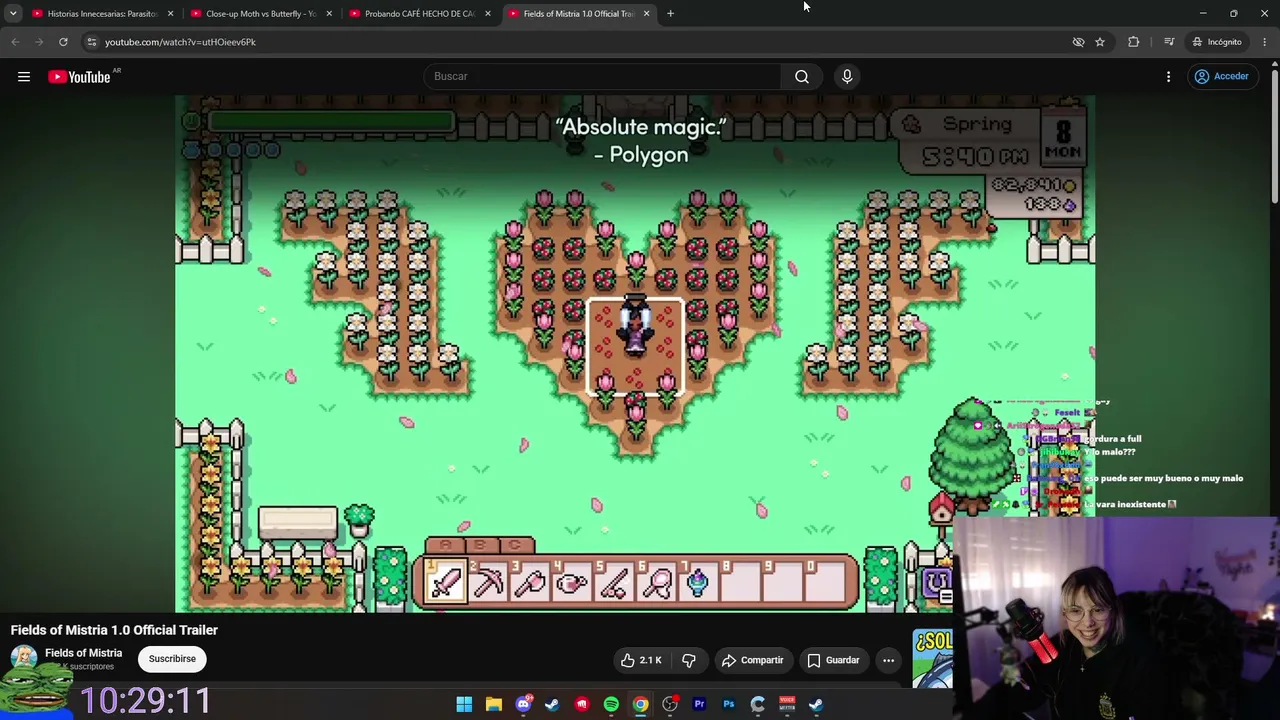The width and height of the screenshot is (1280, 720).
Task: Open Voicemeeter from the taskbar
Action: [787, 704]
